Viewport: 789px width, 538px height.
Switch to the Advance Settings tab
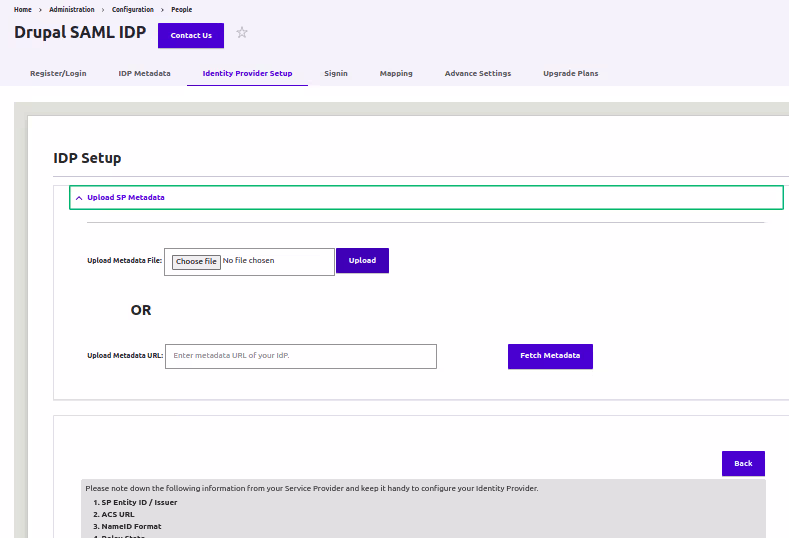point(478,73)
